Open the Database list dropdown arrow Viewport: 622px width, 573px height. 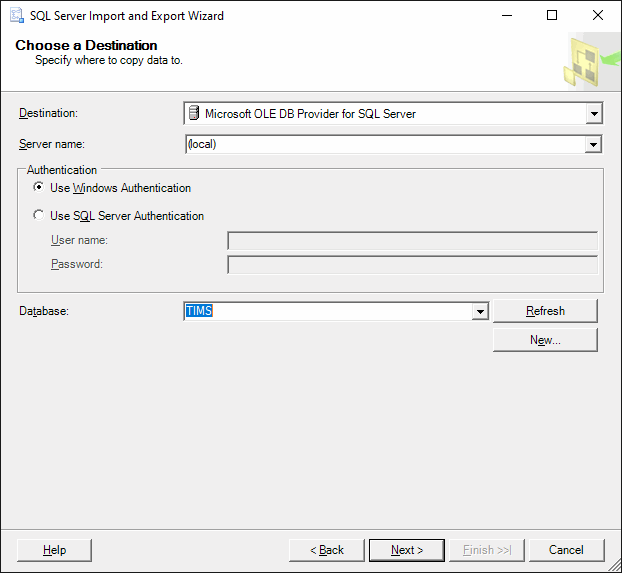[x=480, y=311]
